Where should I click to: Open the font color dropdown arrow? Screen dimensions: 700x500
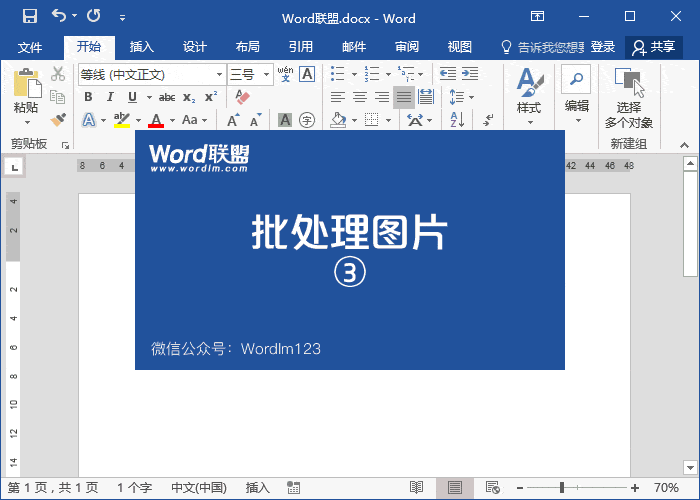tap(172, 121)
